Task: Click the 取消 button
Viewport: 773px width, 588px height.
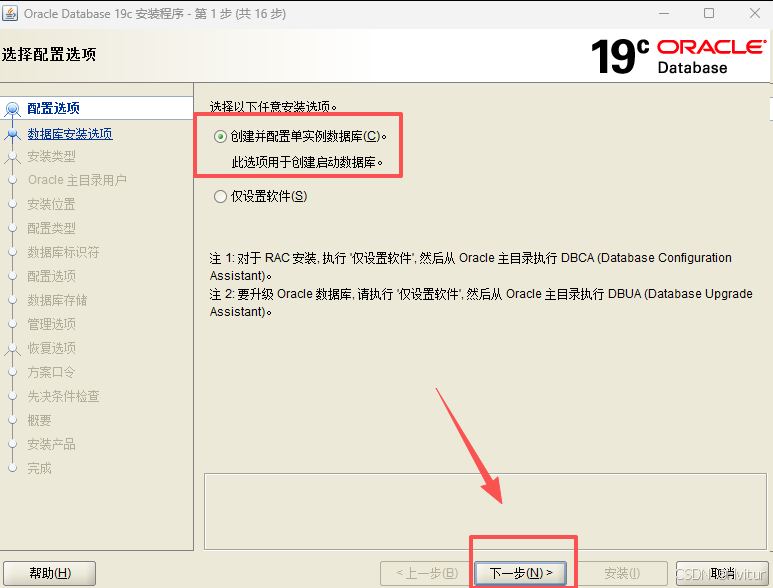Action: tap(722, 573)
